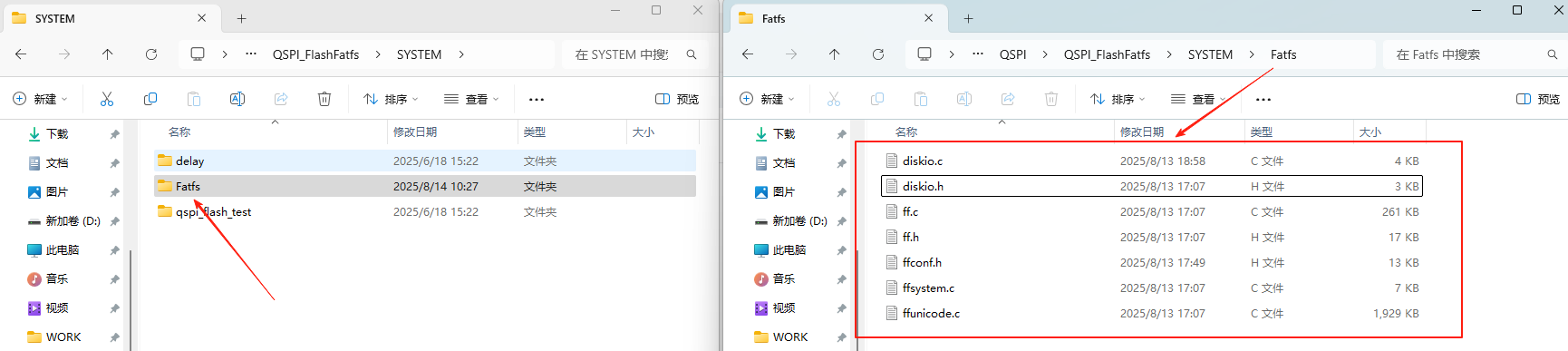1568x351 pixels.
Task: Close the Fatfs tab
Action: [928, 18]
